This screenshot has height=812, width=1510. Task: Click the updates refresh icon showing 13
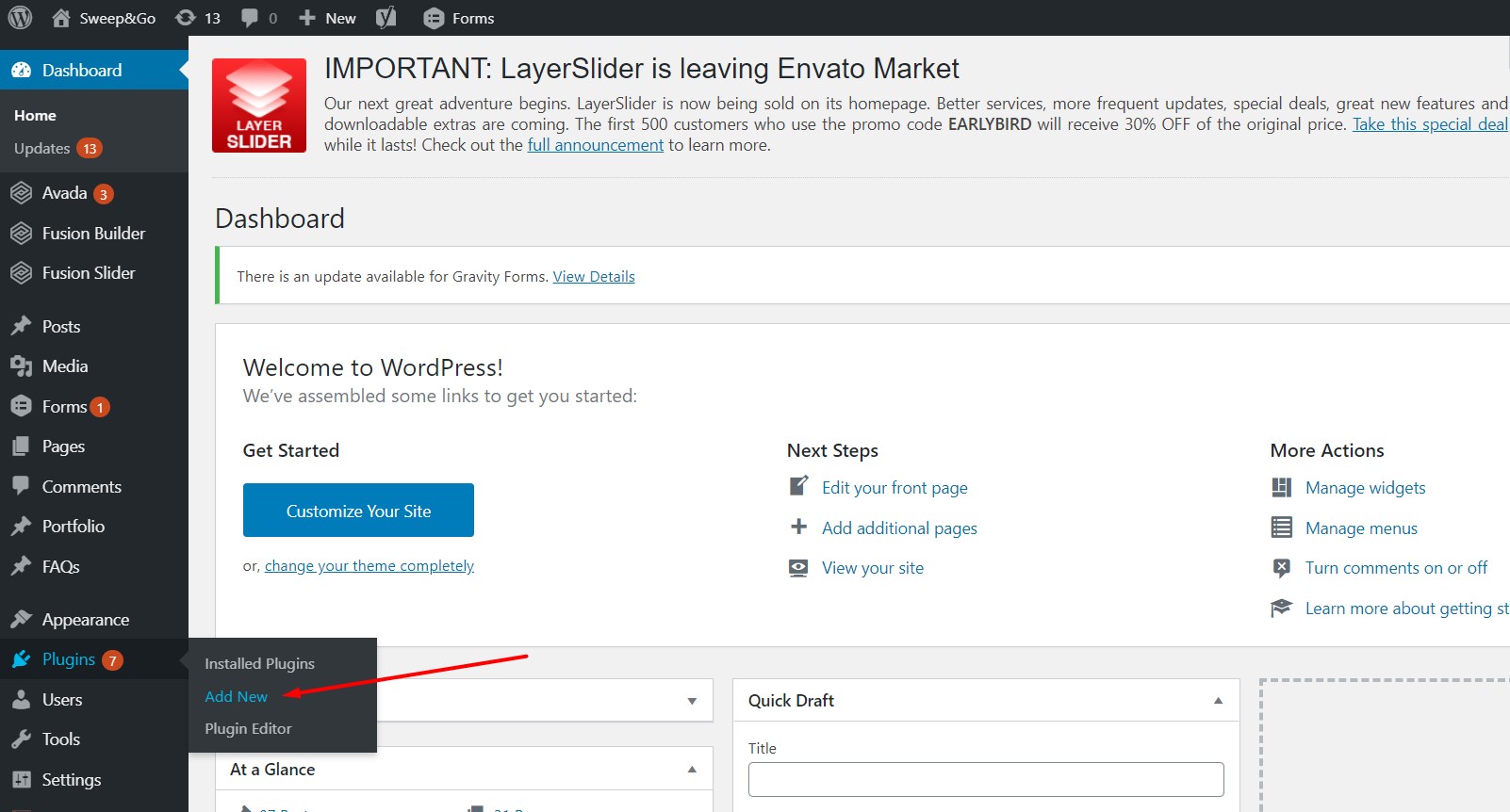pos(186,18)
